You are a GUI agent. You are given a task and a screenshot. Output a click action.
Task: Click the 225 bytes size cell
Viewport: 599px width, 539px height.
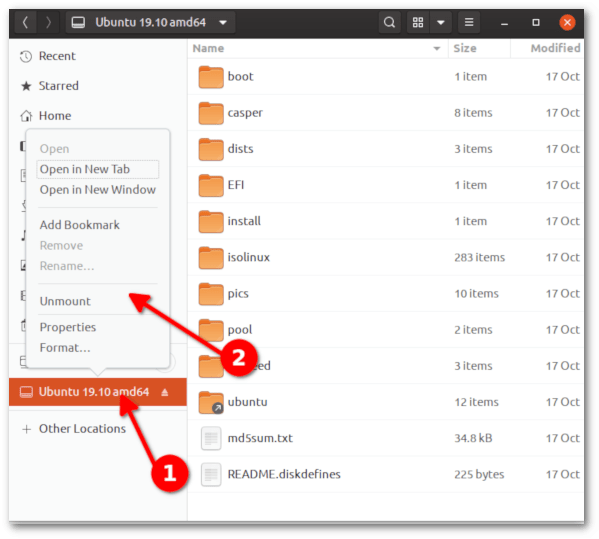tap(479, 475)
